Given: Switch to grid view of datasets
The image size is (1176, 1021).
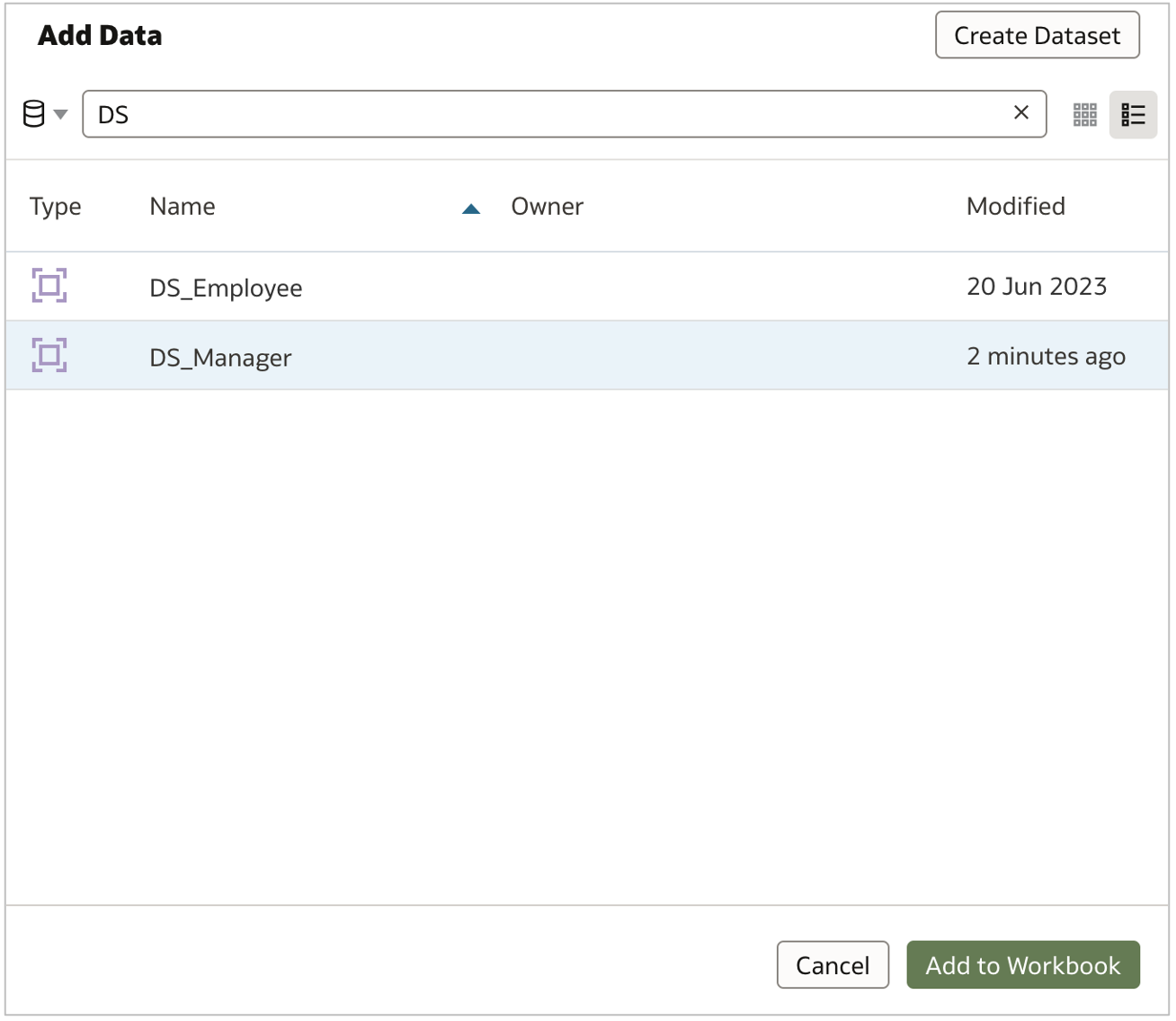Looking at the screenshot, I should click(1085, 114).
